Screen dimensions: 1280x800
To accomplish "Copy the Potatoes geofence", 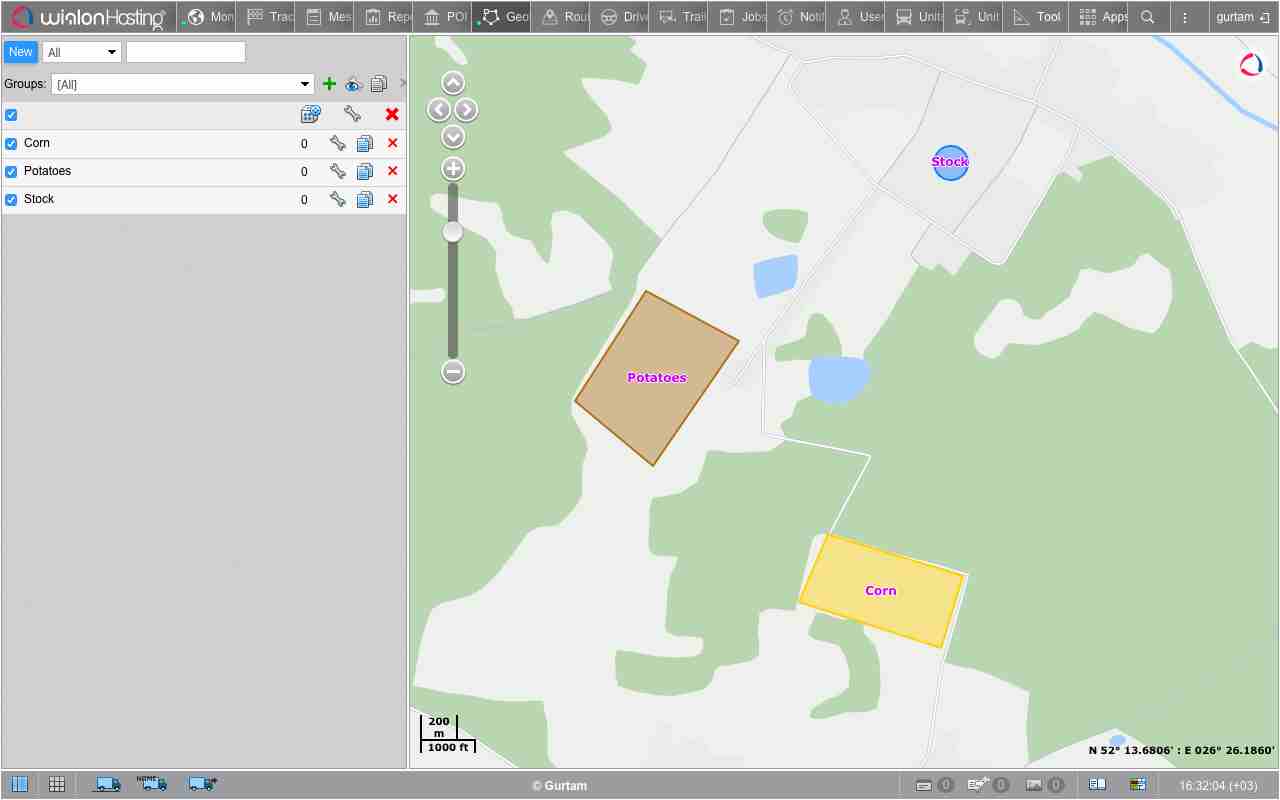I will pyautogui.click(x=365, y=172).
